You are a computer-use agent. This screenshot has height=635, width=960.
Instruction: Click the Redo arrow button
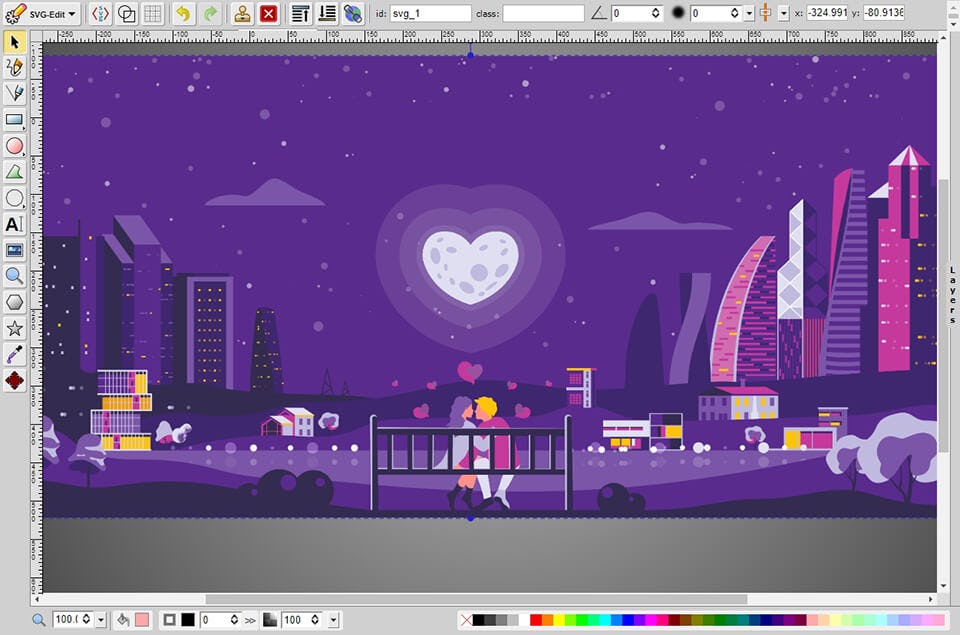pyautogui.click(x=210, y=14)
